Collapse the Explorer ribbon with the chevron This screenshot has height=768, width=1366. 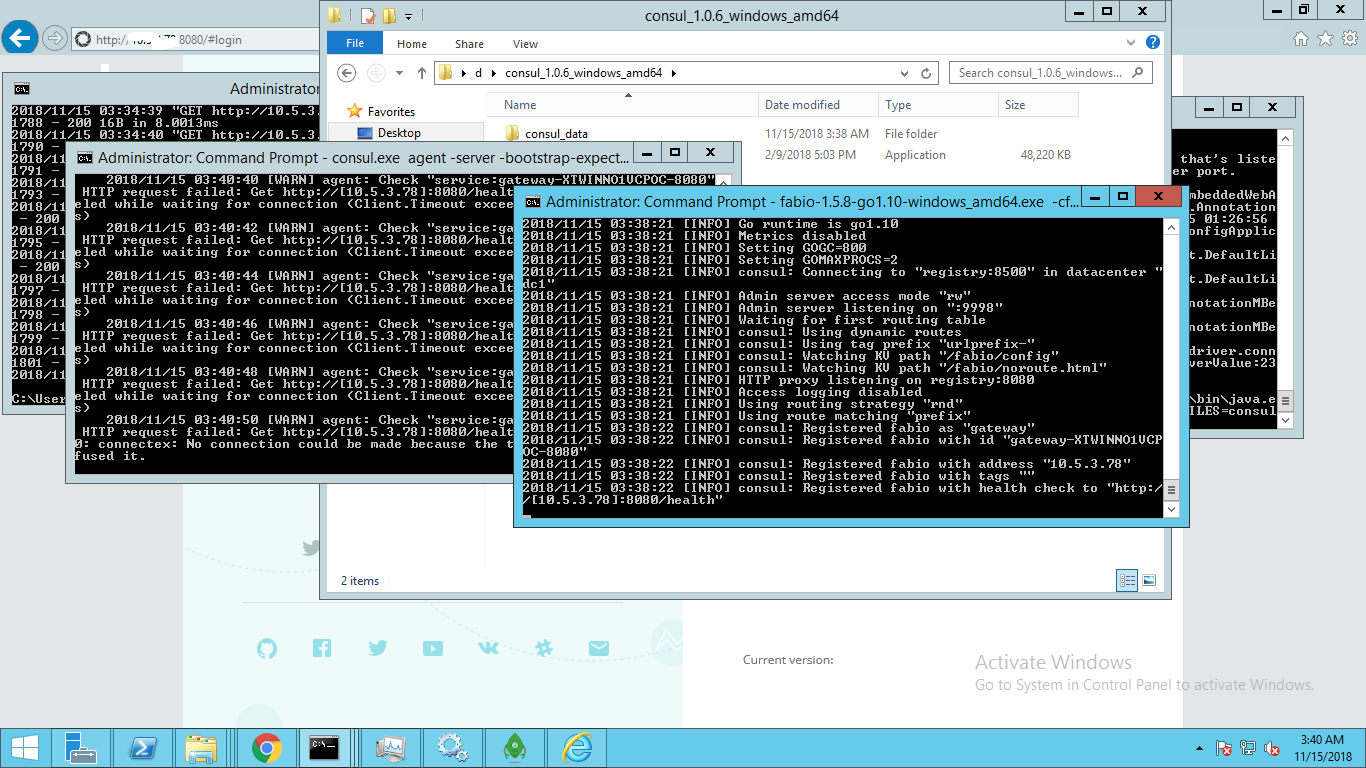(1130, 43)
